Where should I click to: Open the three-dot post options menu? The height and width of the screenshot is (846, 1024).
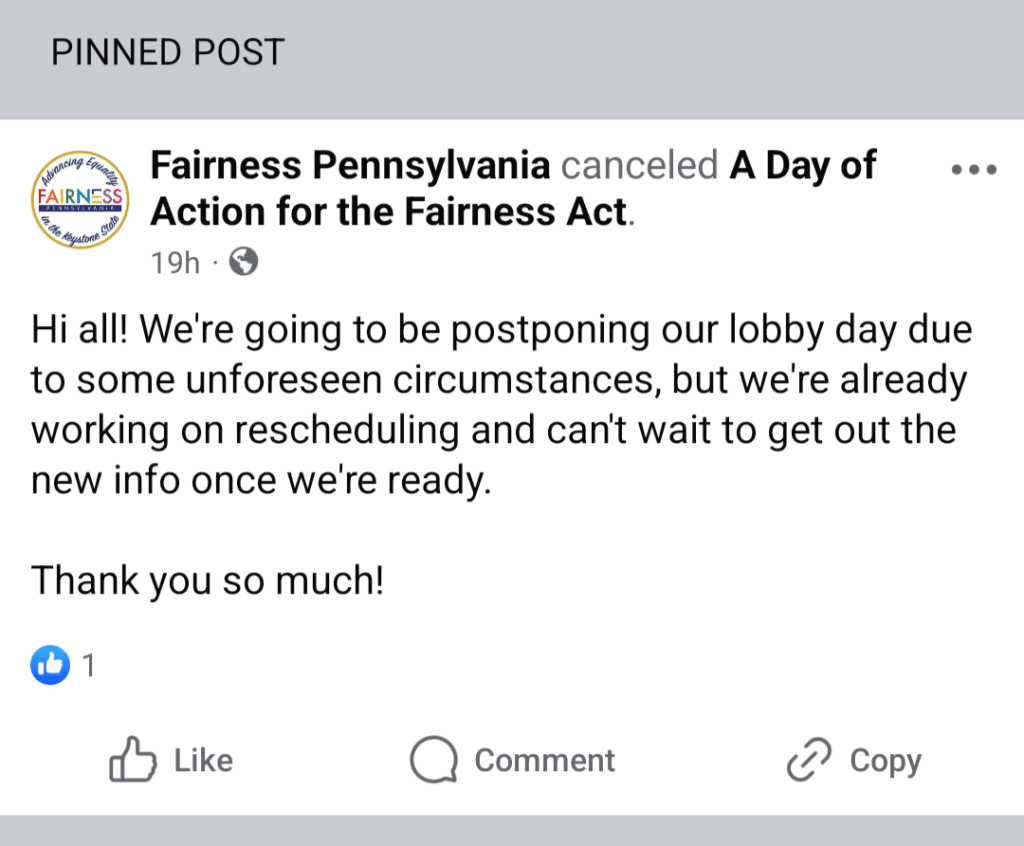pos(974,170)
